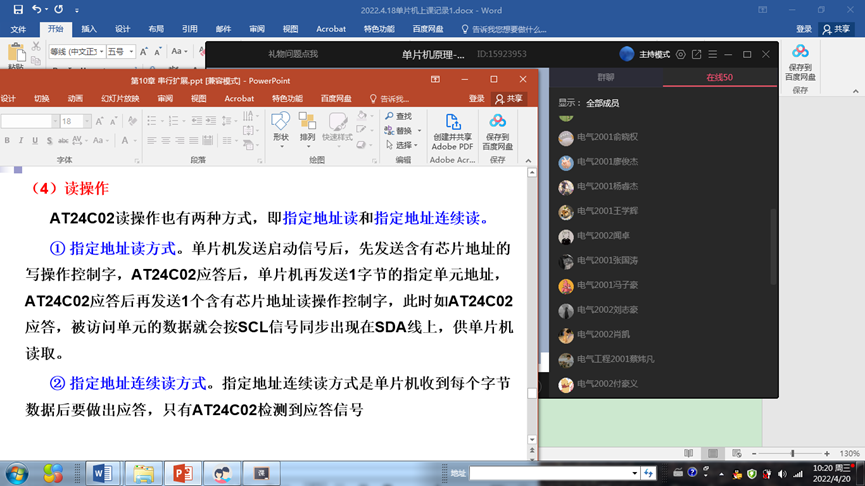The image size is (865, 486).
Task: Open settings gear in the meeting window
Action: pyautogui.click(x=681, y=54)
